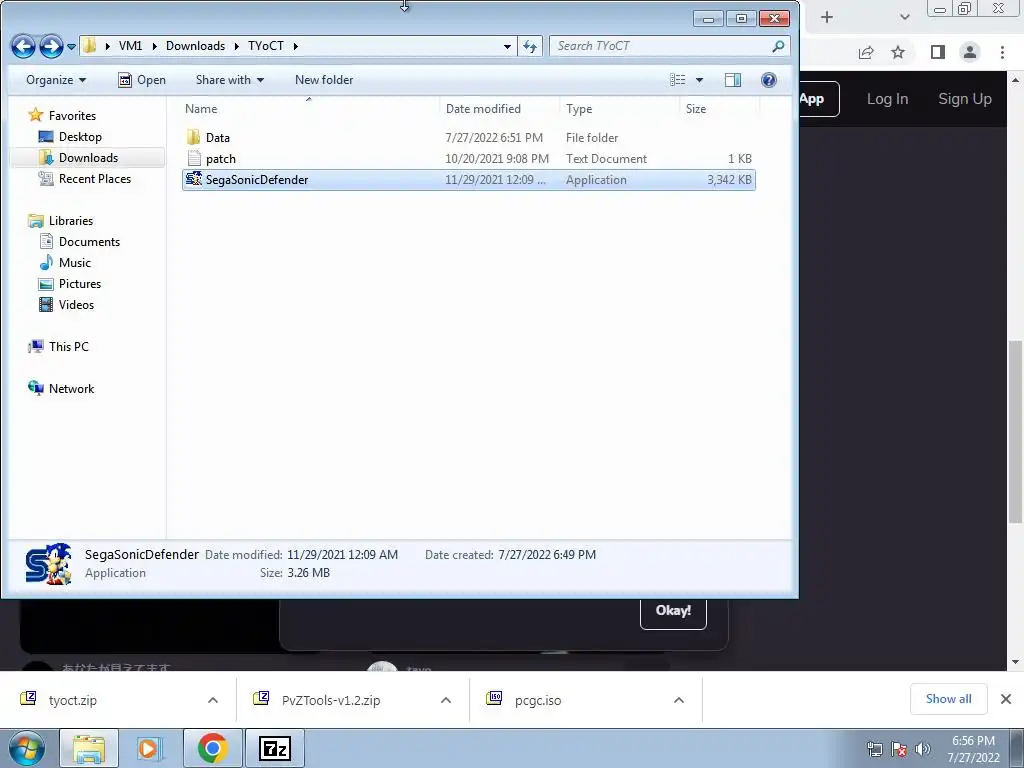Open This PC in navigation pane
The height and width of the screenshot is (768, 1024).
(69, 347)
